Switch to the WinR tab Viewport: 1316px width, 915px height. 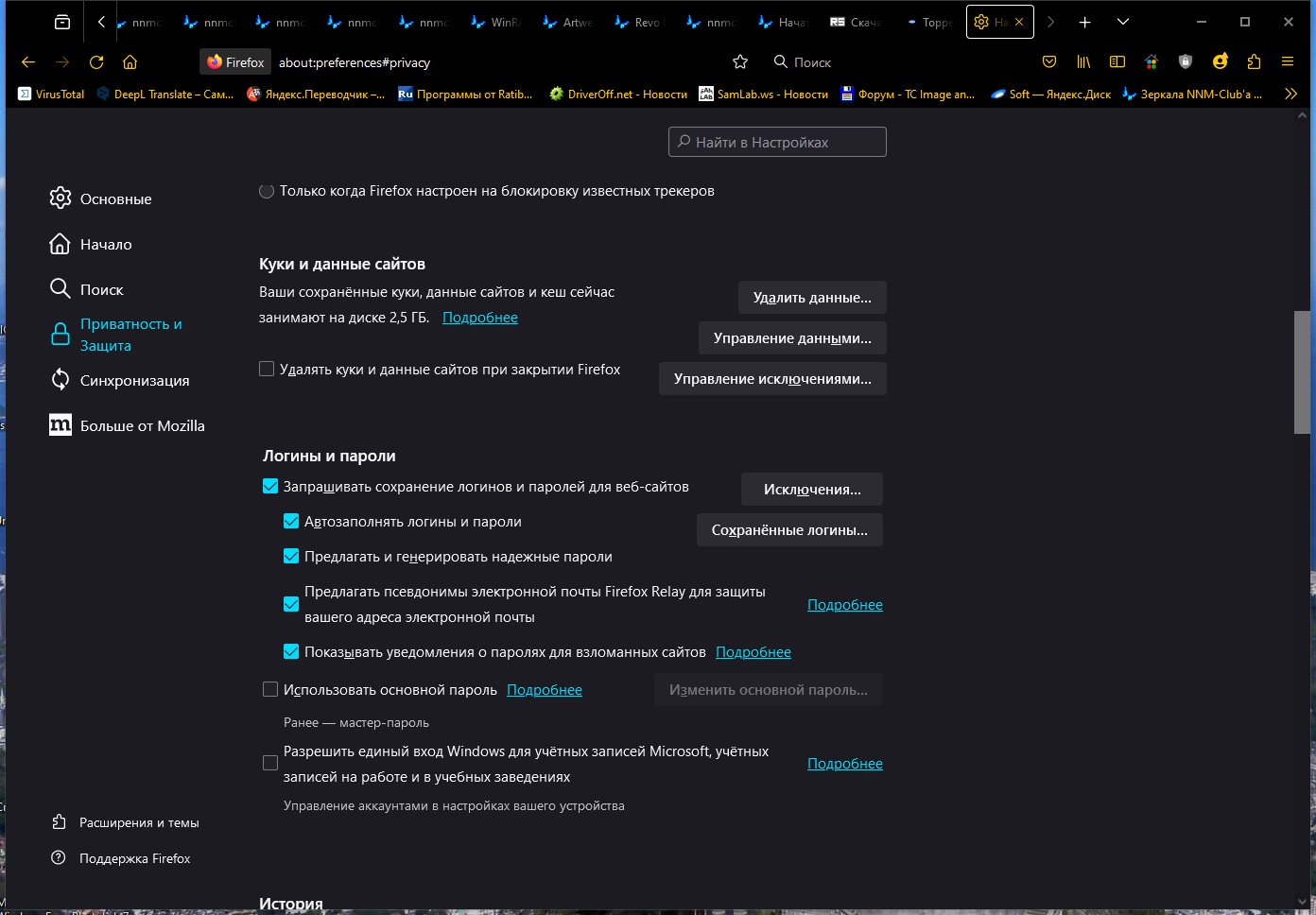[x=496, y=22]
